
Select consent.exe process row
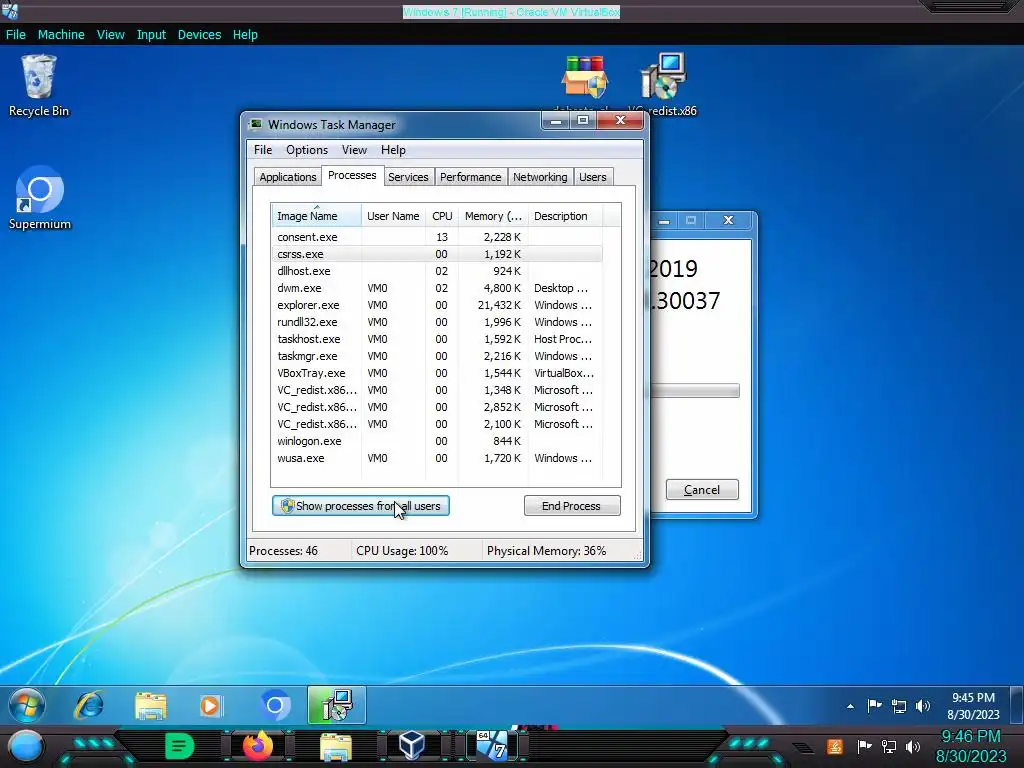coord(436,237)
